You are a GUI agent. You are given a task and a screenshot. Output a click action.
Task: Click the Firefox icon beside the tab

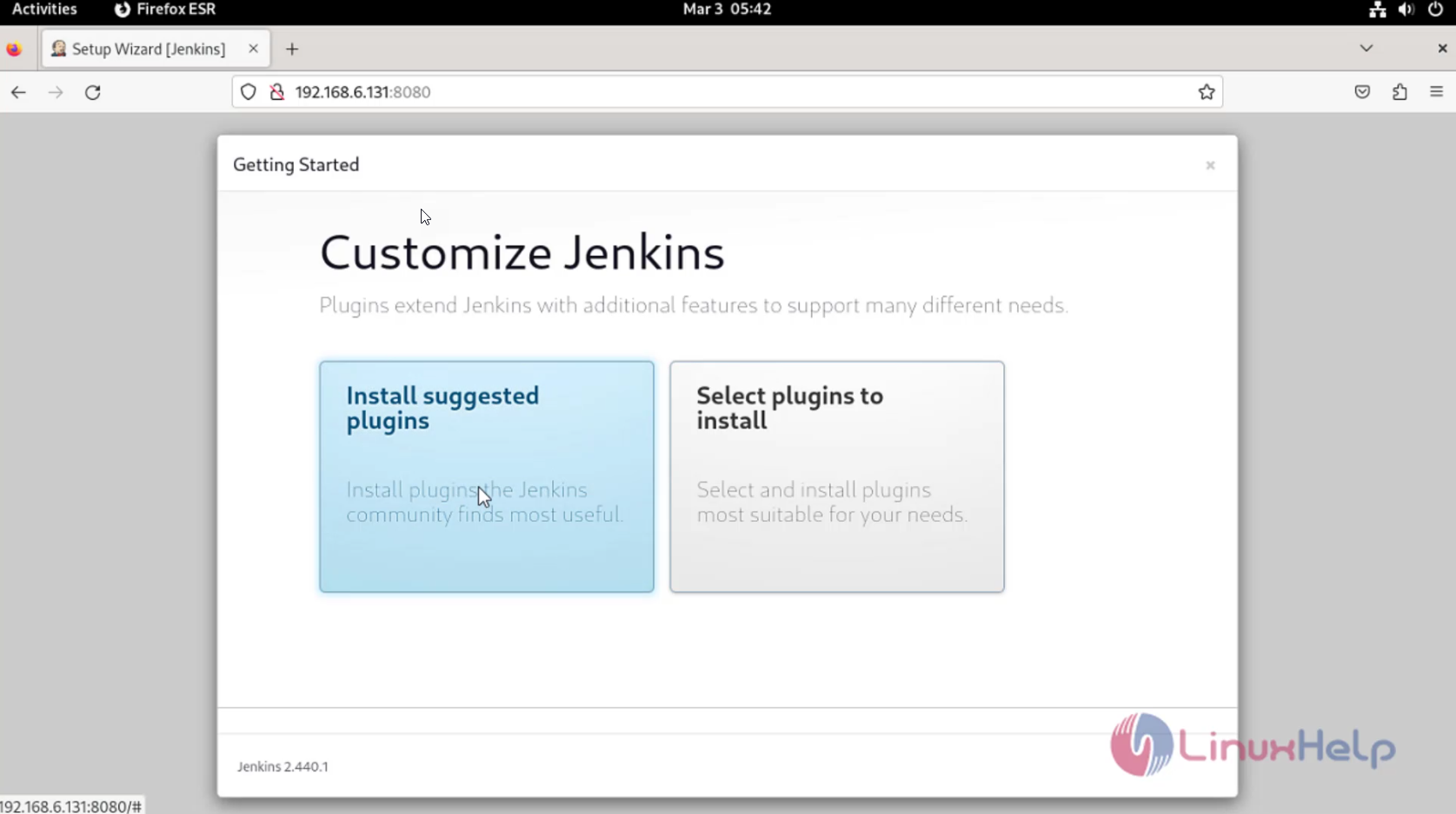click(14, 50)
